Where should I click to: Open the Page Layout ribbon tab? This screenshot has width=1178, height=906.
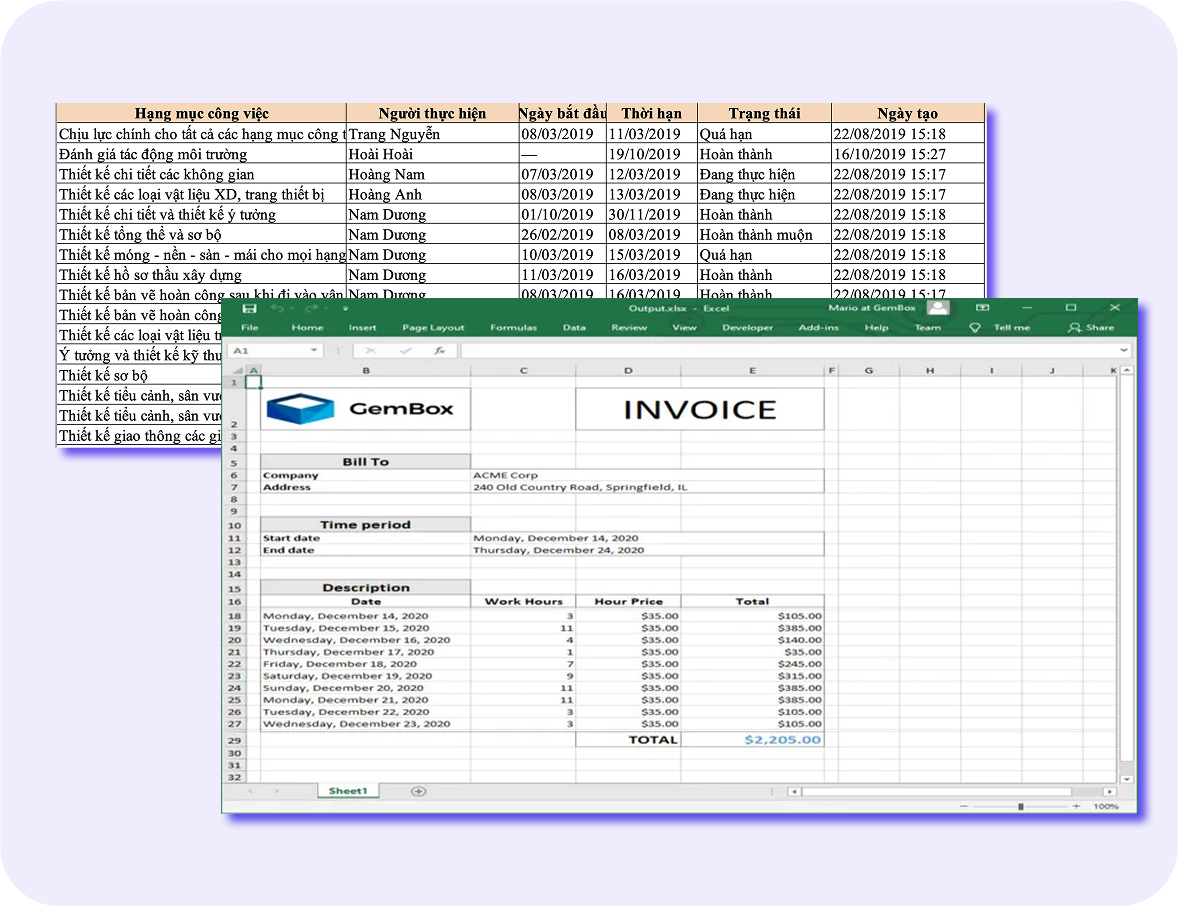point(433,328)
